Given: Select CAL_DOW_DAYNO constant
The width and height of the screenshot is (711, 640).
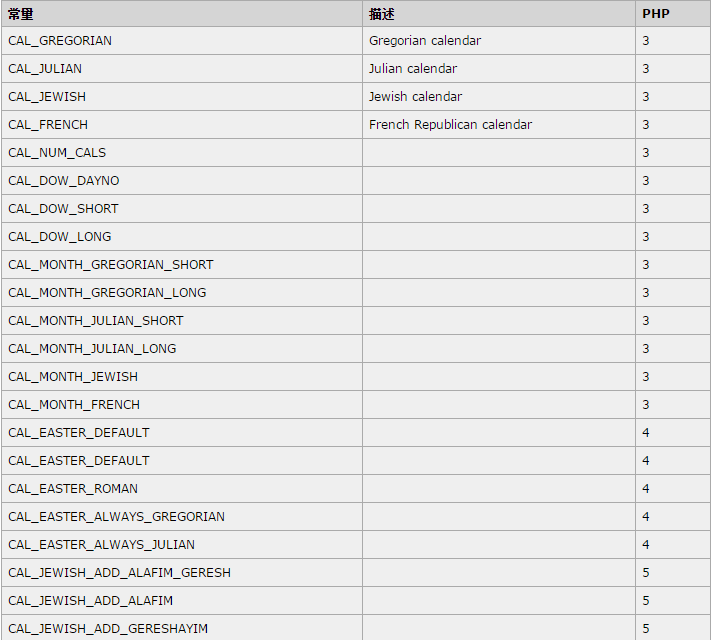Looking at the screenshot, I should [63, 181].
